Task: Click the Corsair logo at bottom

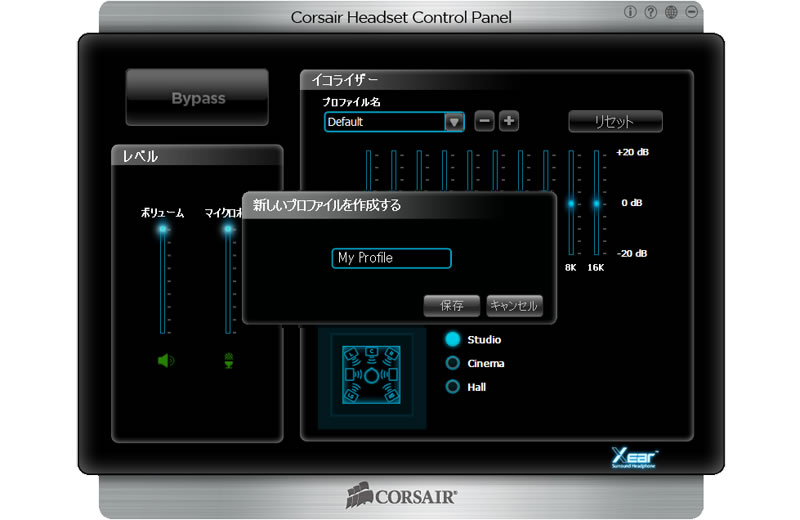Action: point(402,496)
